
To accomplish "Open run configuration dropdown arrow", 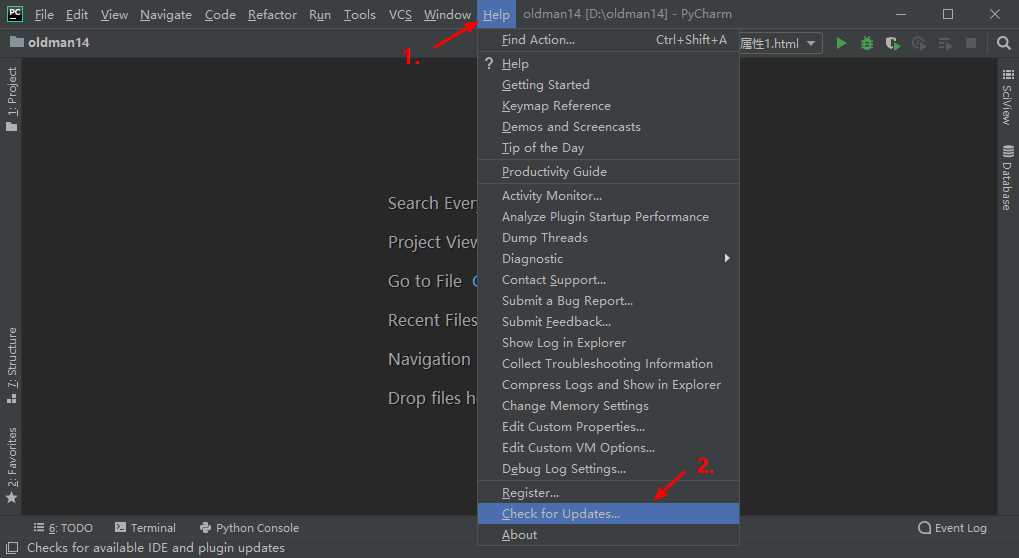I will (x=811, y=44).
